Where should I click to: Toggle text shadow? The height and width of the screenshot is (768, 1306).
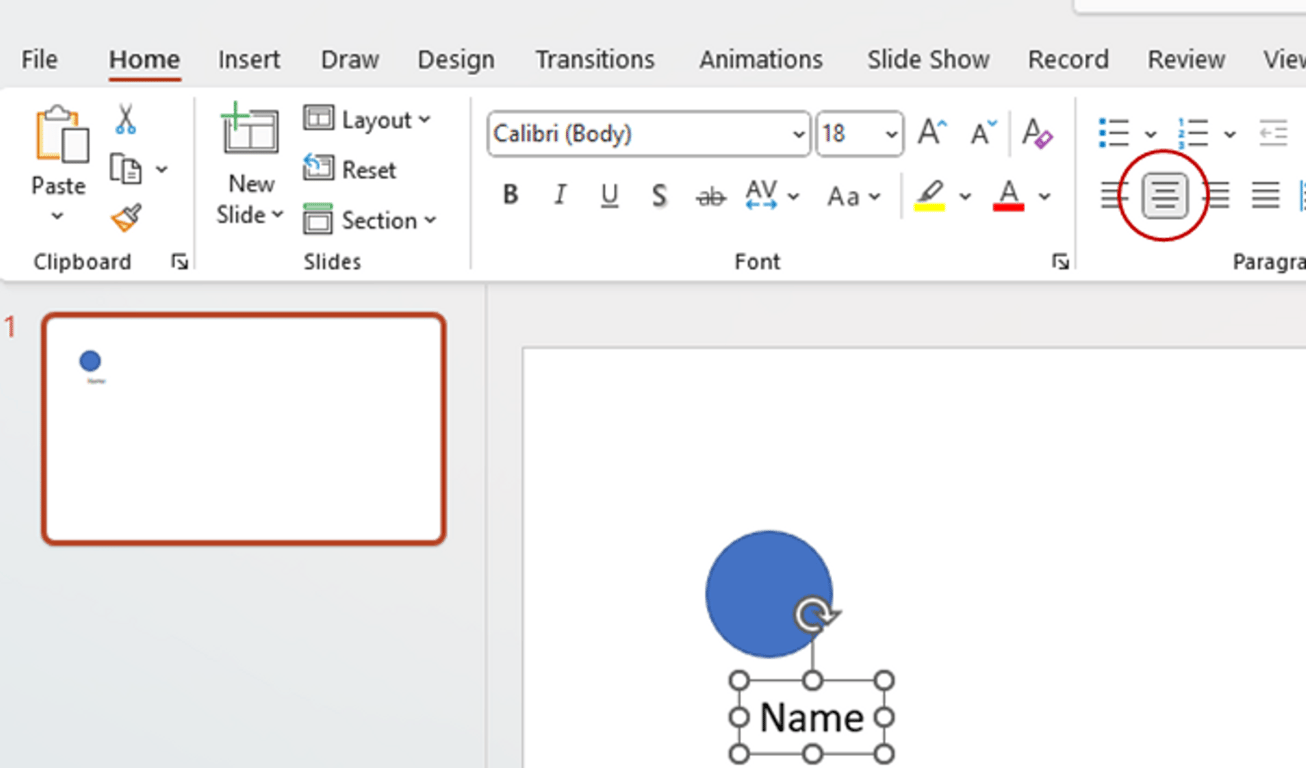coord(659,196)
